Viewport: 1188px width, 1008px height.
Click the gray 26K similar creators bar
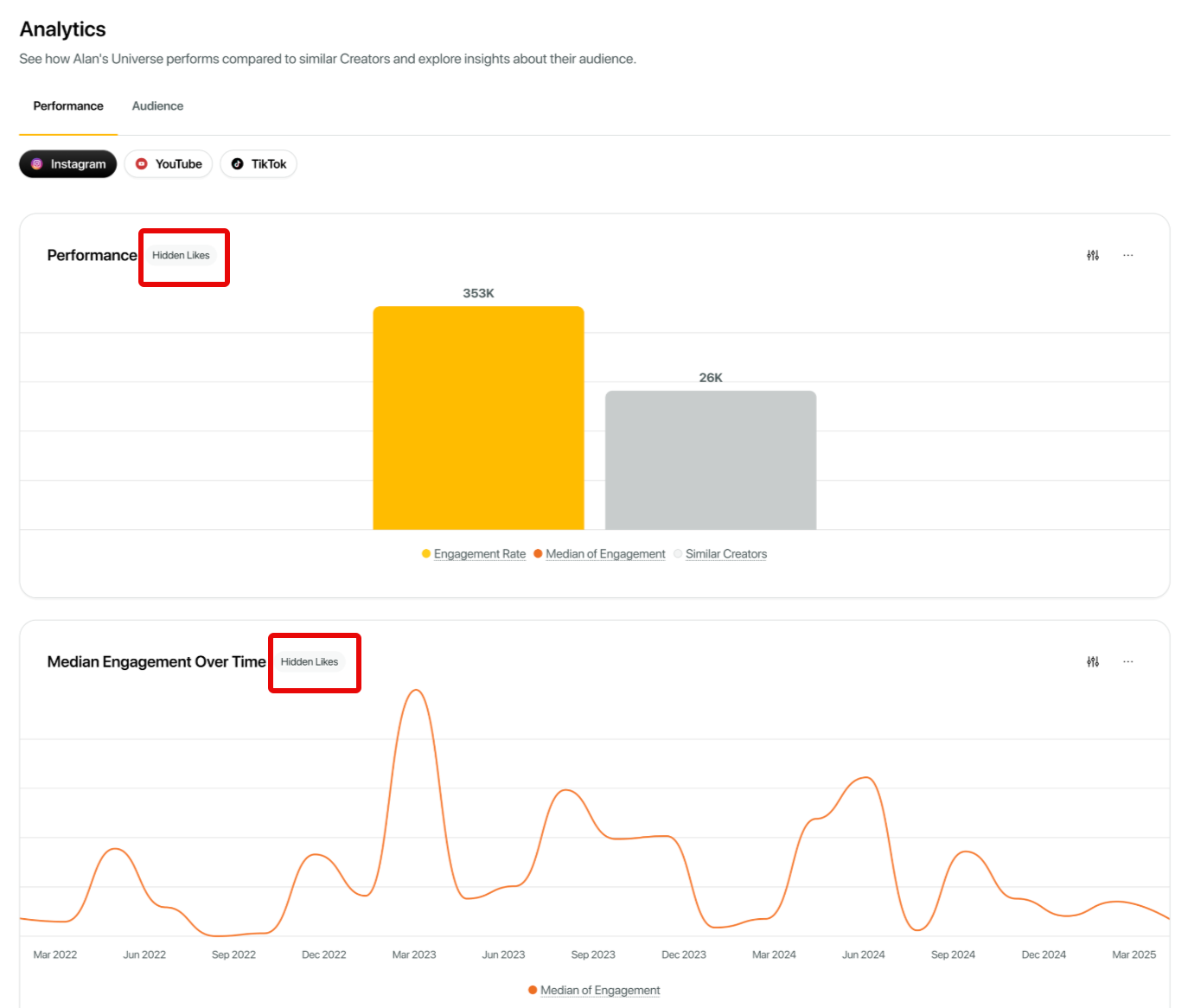click(711, 460)
